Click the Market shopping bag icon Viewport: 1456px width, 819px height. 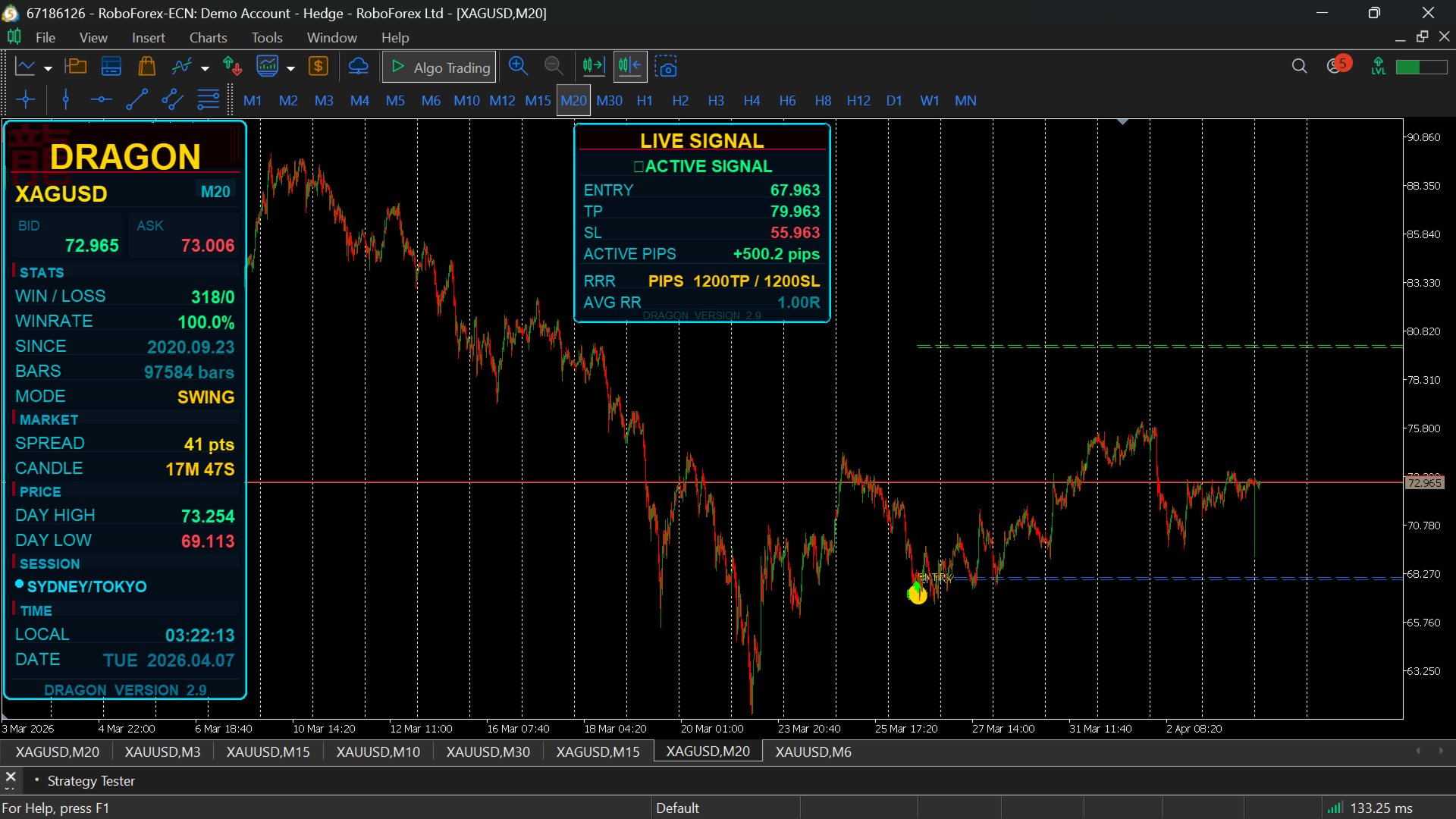pyautogui.click(x=146, y=67)
